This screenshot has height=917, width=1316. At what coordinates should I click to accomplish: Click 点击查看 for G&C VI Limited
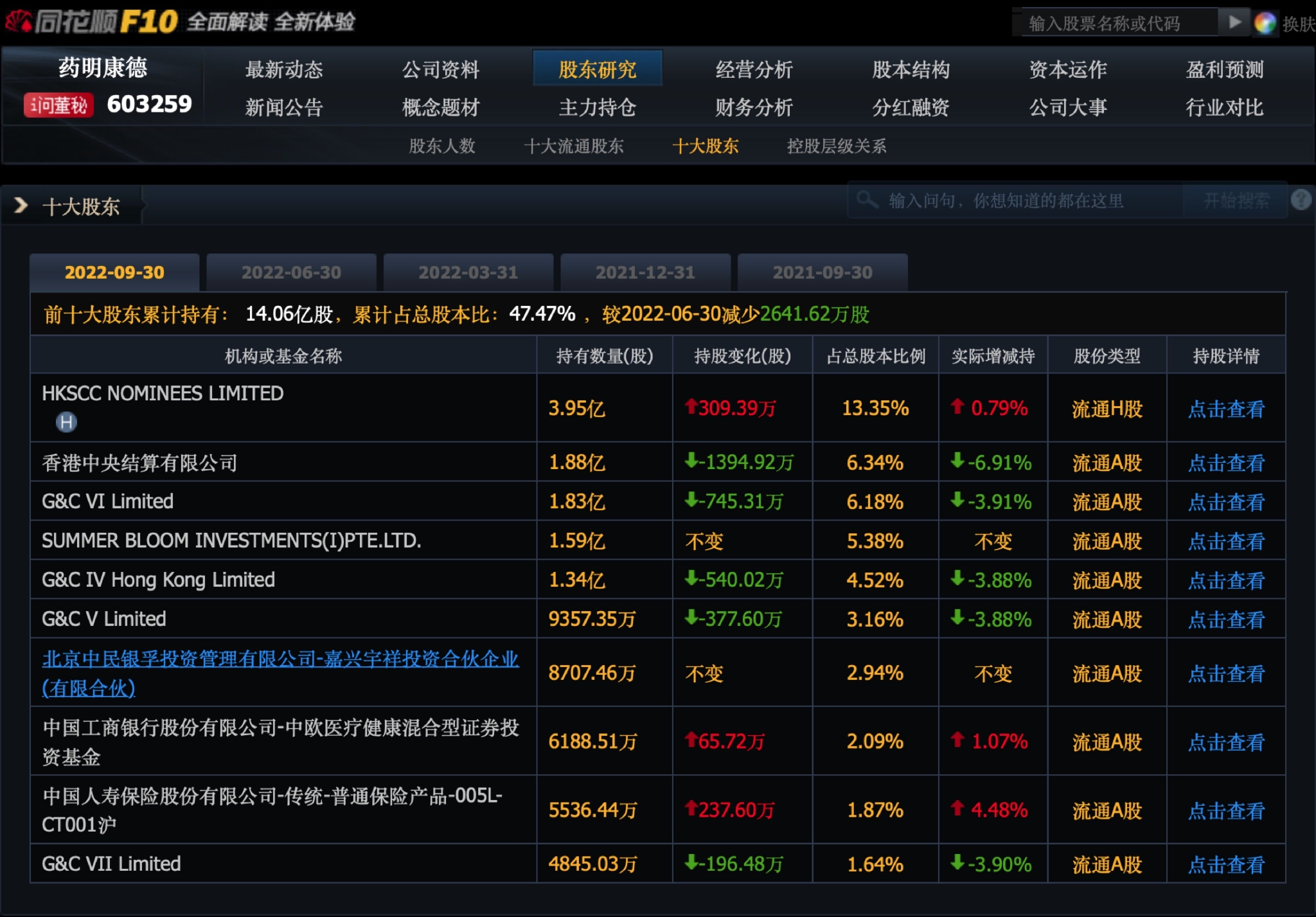coord(1226,502)
